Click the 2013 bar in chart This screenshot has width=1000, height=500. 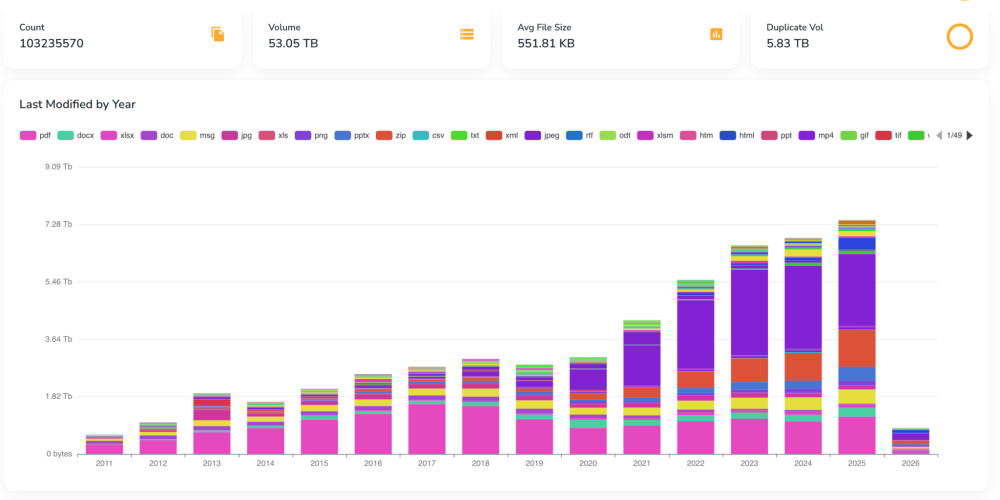[212, 424]
